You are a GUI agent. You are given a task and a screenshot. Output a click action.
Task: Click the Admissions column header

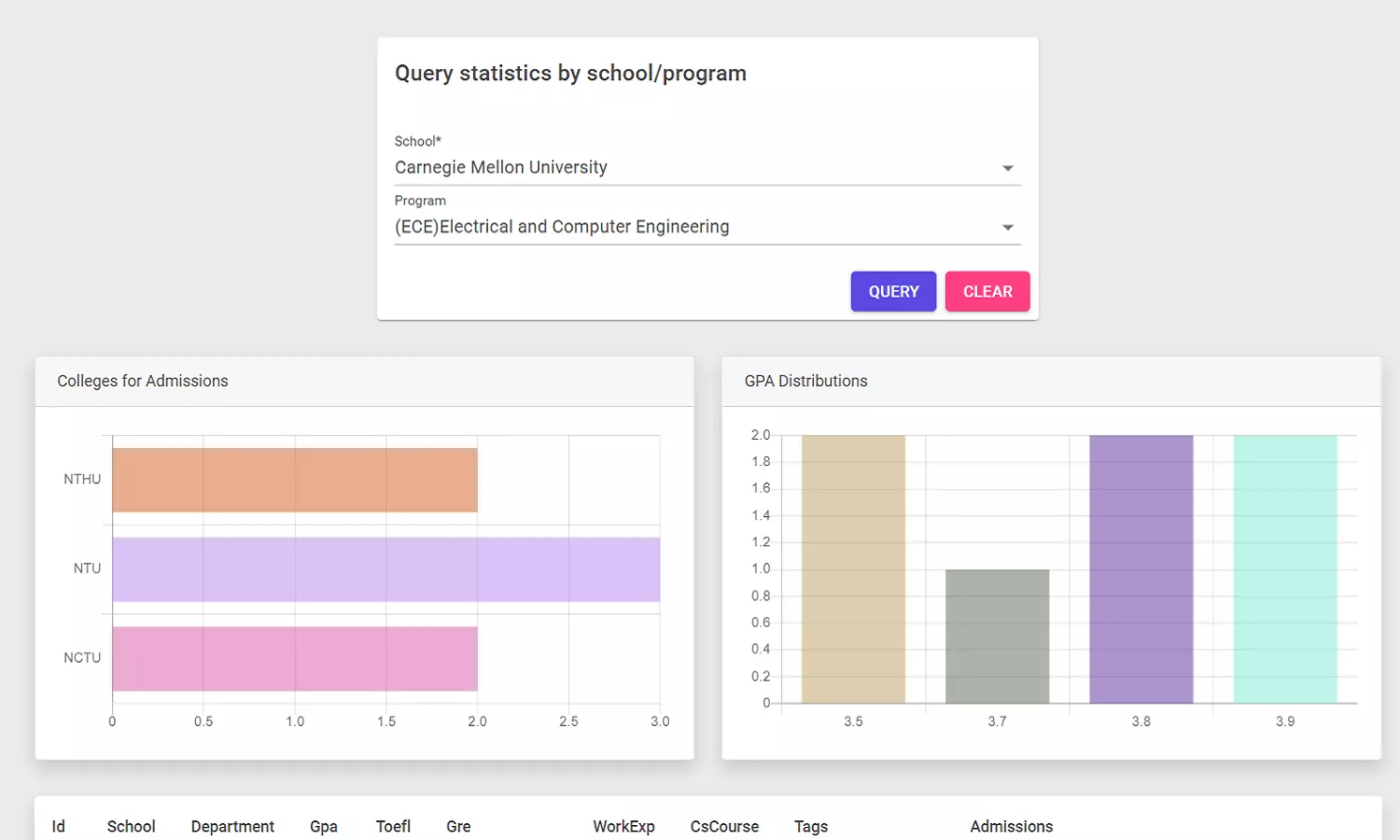(x=1011, y=826)
